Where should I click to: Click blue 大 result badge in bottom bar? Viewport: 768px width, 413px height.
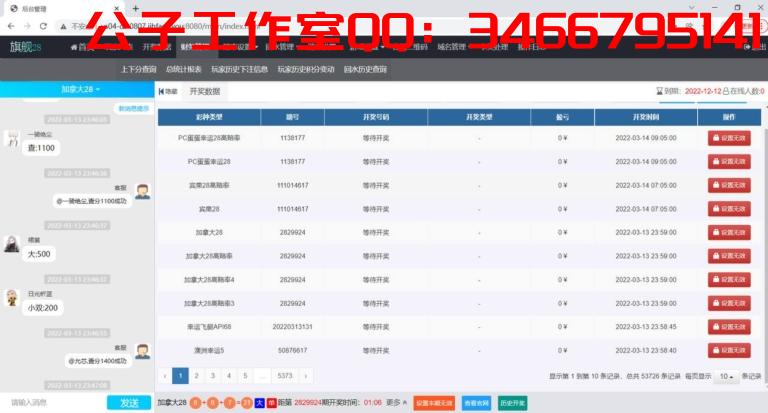pos(260,403)
